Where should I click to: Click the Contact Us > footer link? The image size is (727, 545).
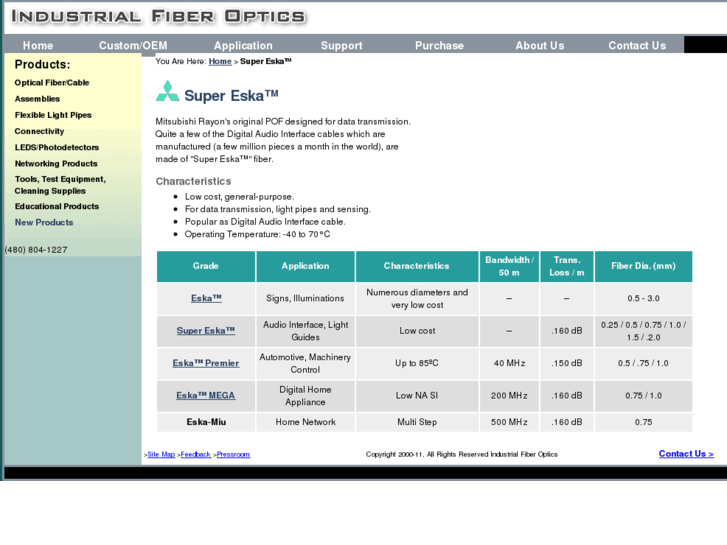[686, 454]
